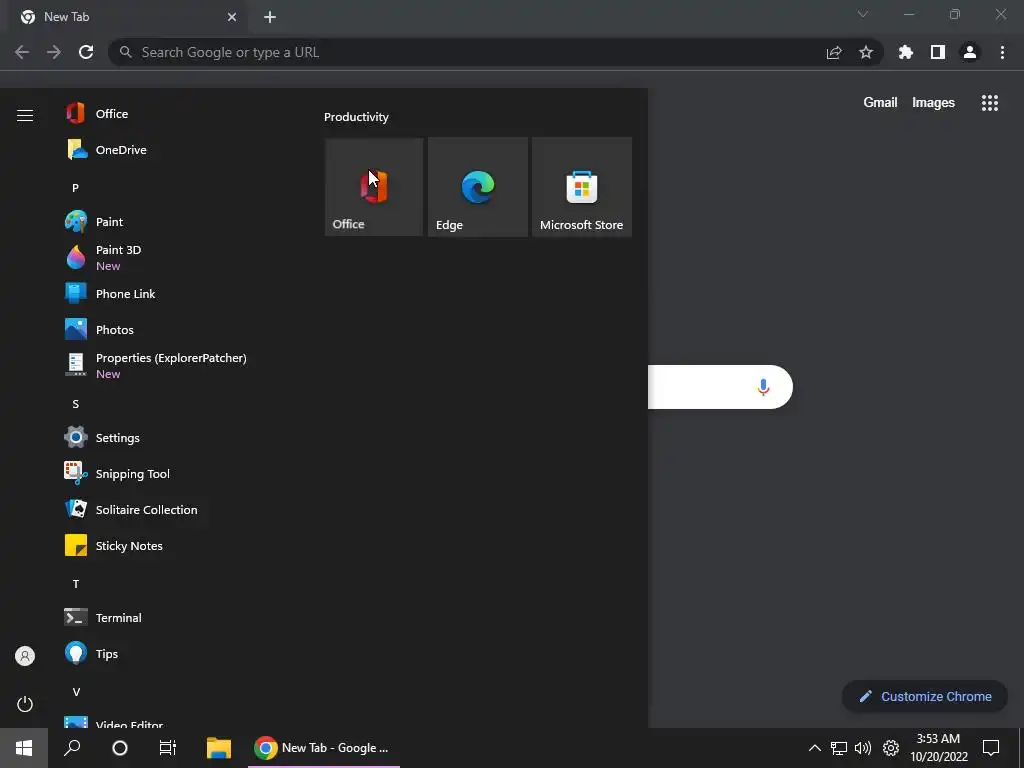Bookmark this tab with the star
The width and height of the screenshot is (1024, 768).
coord(866,52)
